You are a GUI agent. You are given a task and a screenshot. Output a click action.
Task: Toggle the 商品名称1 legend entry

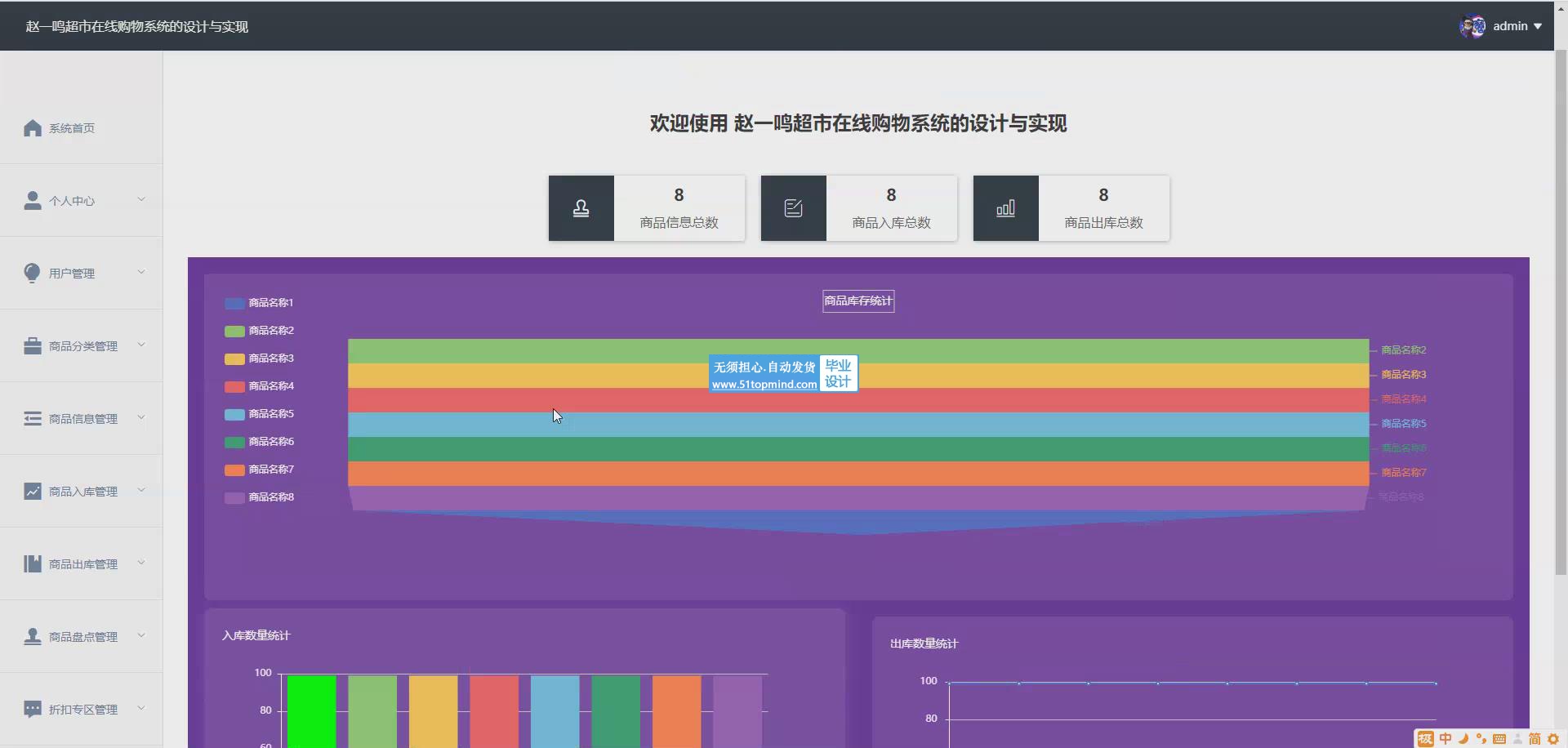259,303
